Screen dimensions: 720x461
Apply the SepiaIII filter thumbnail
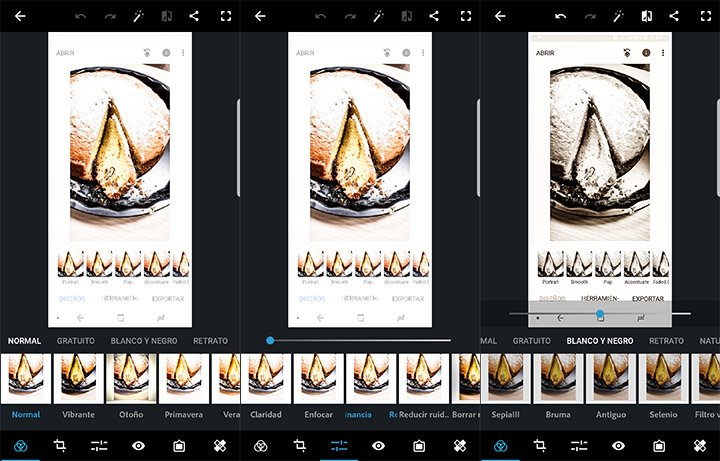click(506, 378)
